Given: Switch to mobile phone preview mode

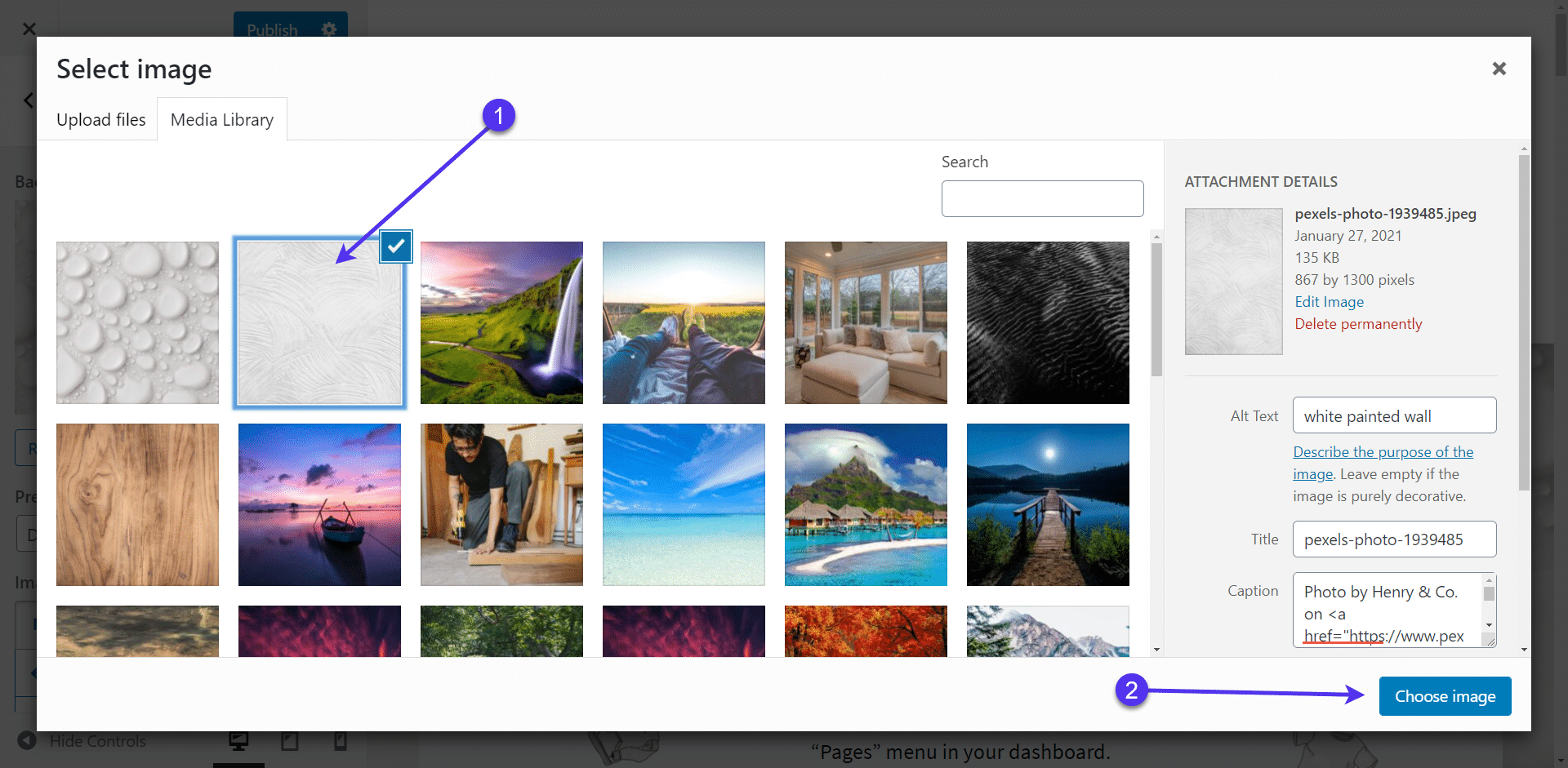Looking at the screenshot, I should click(341, 740).
